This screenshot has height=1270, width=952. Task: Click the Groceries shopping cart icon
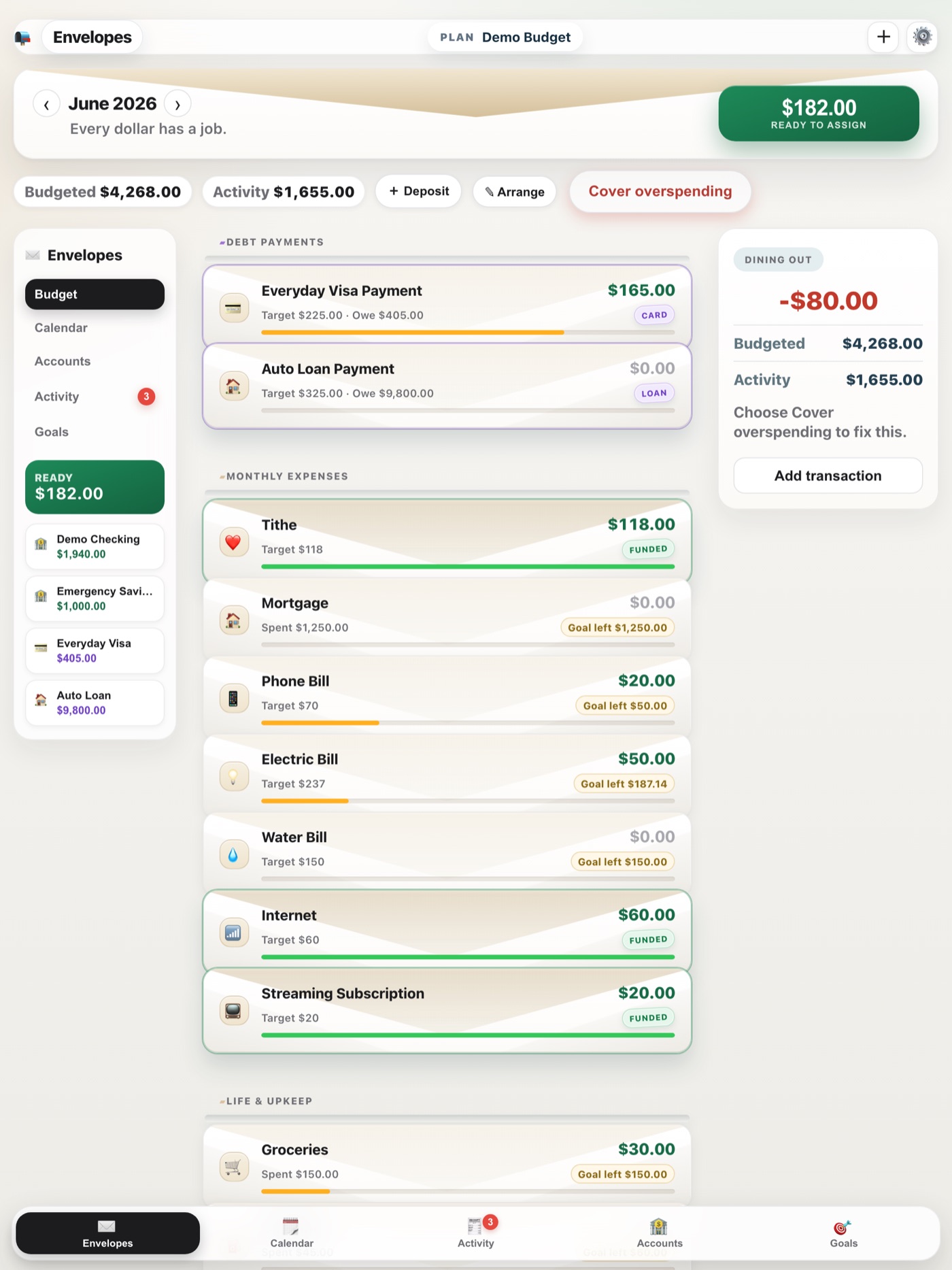tap(233, 1167)
